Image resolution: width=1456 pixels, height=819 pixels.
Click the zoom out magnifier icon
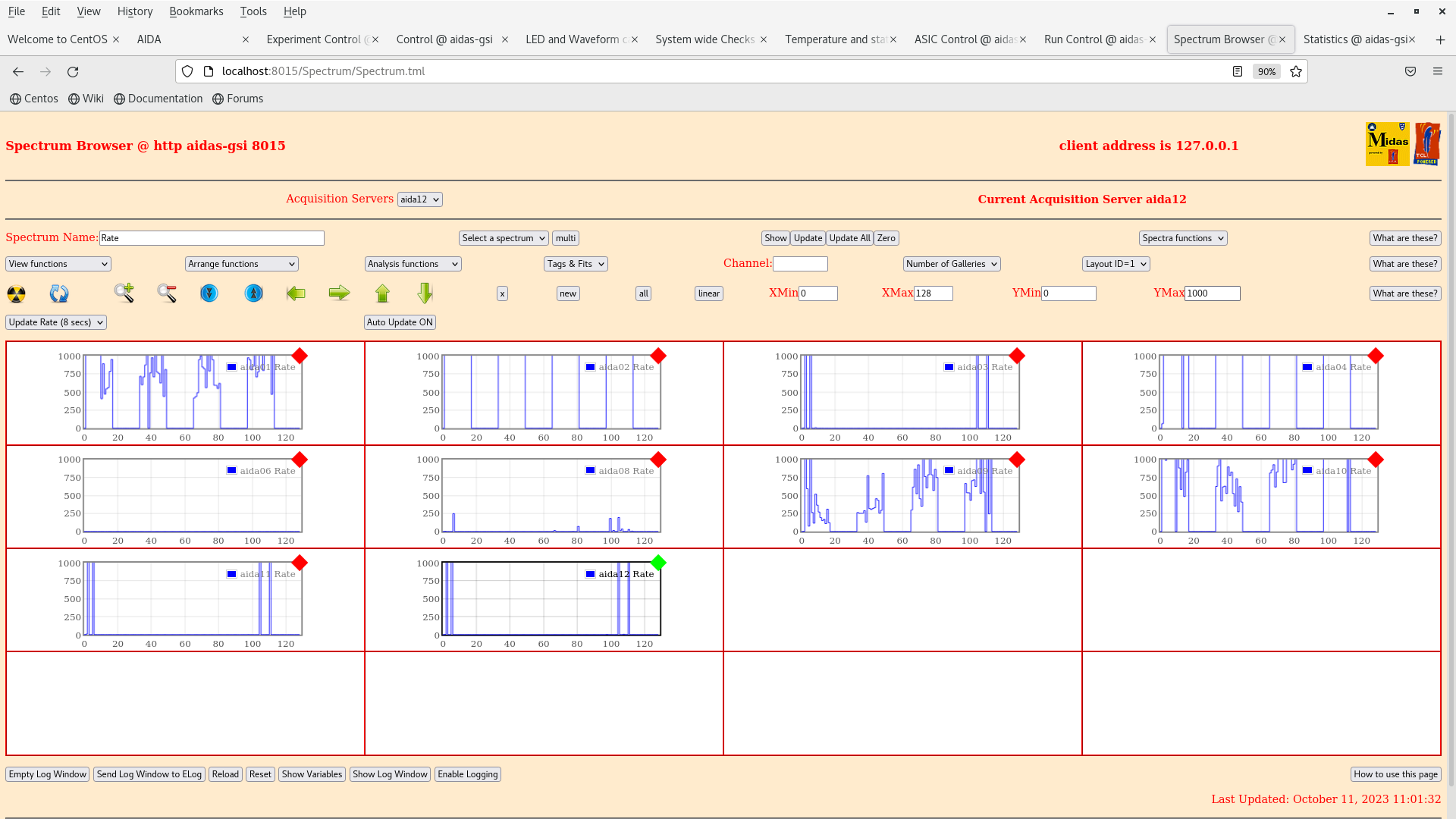[167, 293]
